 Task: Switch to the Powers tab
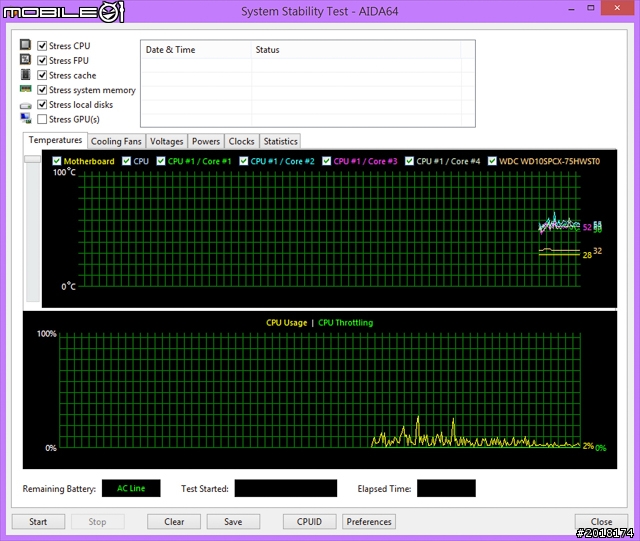click(x=206, y=141)
